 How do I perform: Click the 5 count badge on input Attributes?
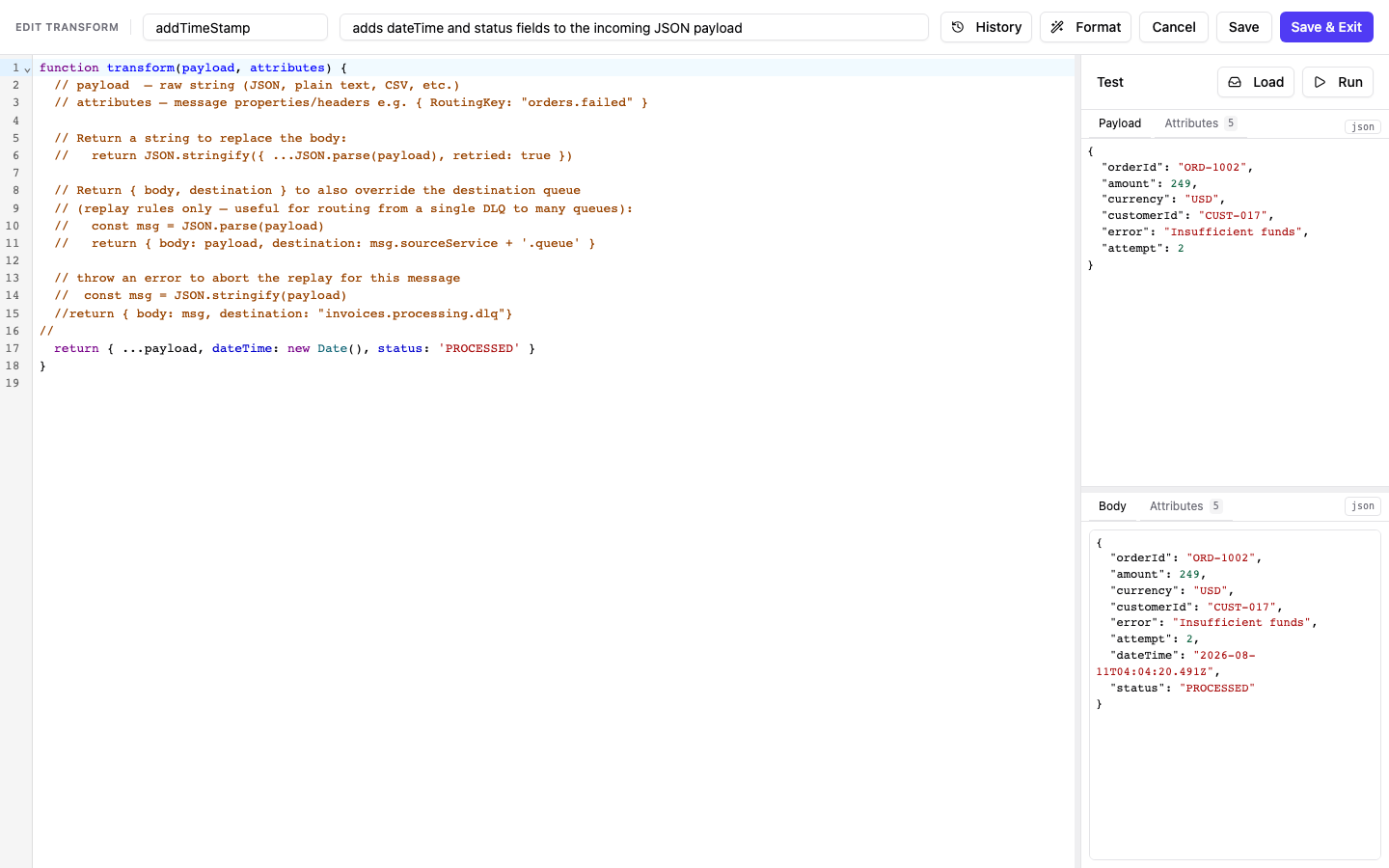pos(1231,123)
